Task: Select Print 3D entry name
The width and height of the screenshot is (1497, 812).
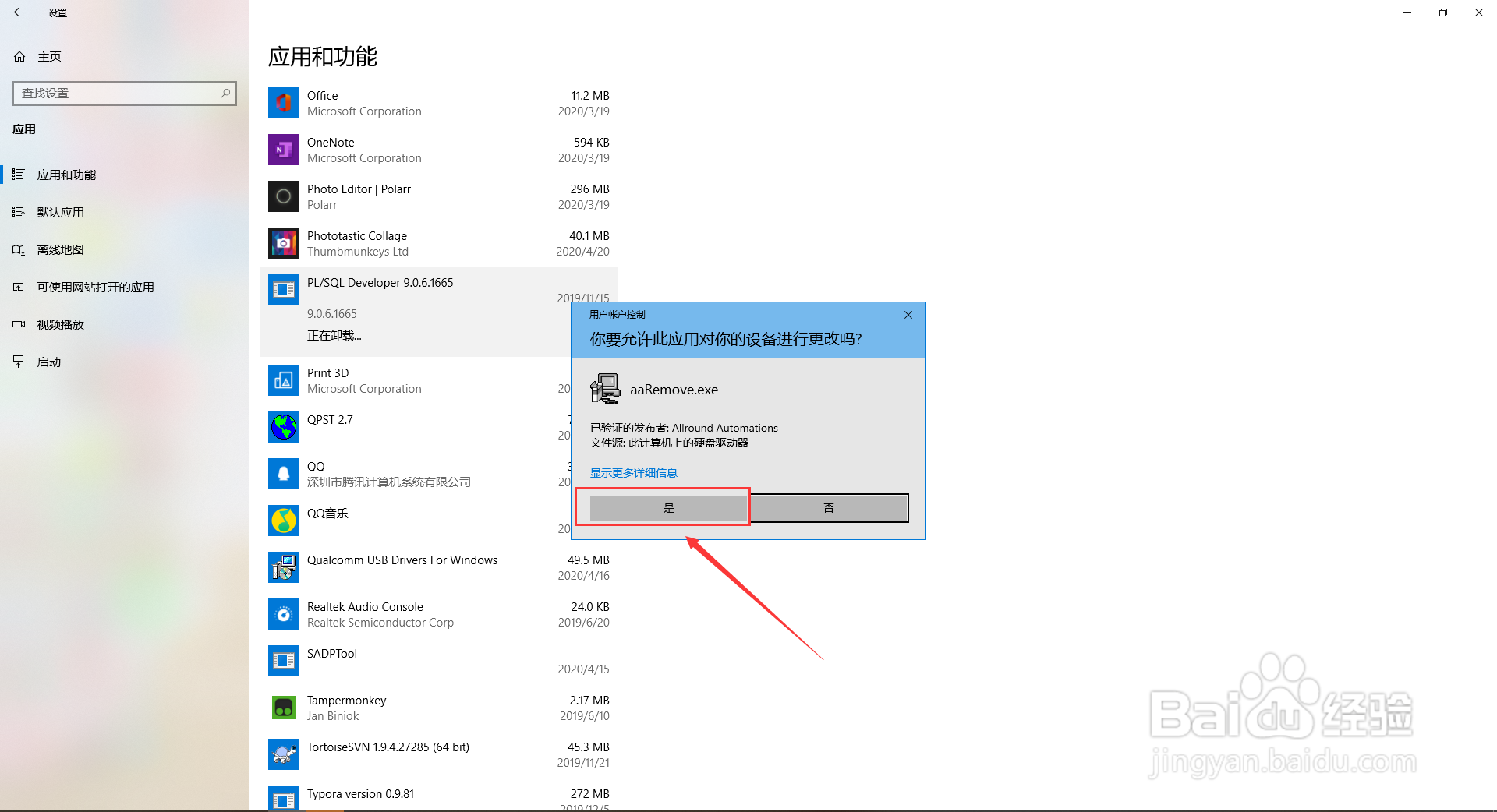Action: pos(327,372)
